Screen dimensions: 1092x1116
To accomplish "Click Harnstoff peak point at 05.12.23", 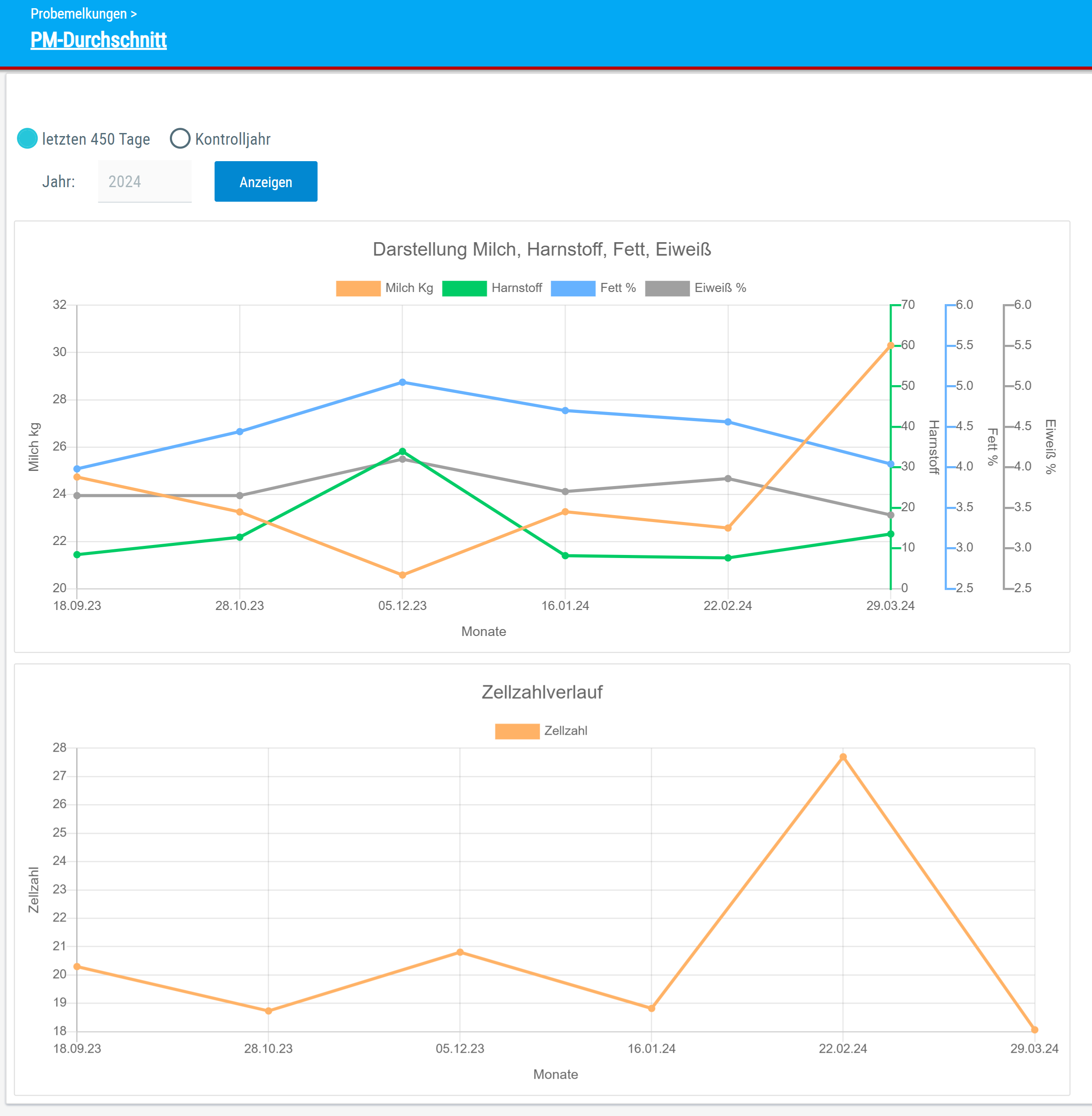I will tap(402, 451).
